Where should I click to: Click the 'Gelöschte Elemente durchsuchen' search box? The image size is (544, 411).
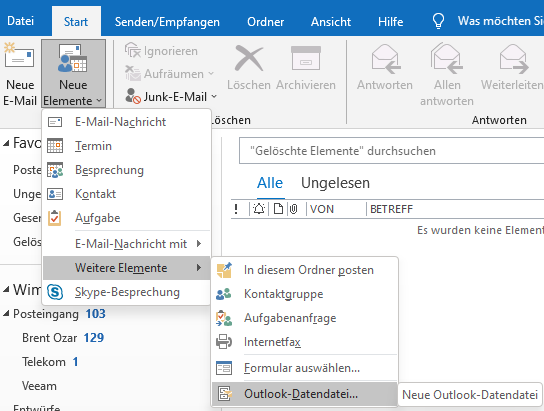click(x=391, y=151)
